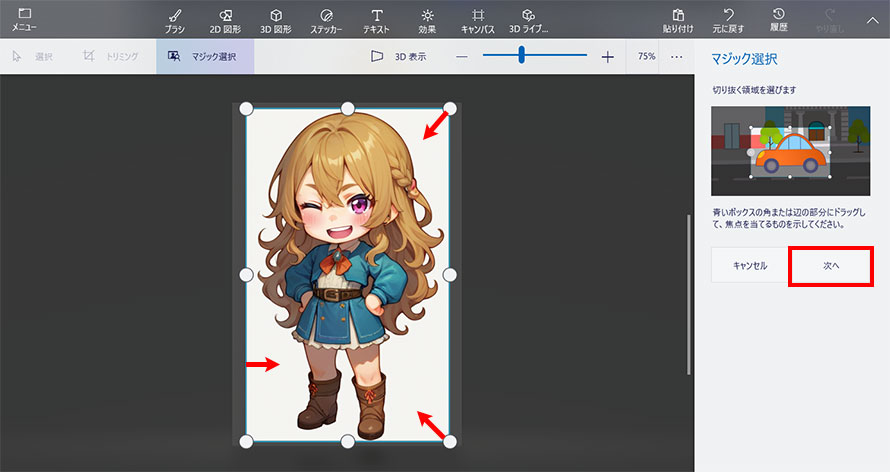This screenshot has height=472, width=890.
Task: Adjust the zoom slider handle
Action: point(522,55)
